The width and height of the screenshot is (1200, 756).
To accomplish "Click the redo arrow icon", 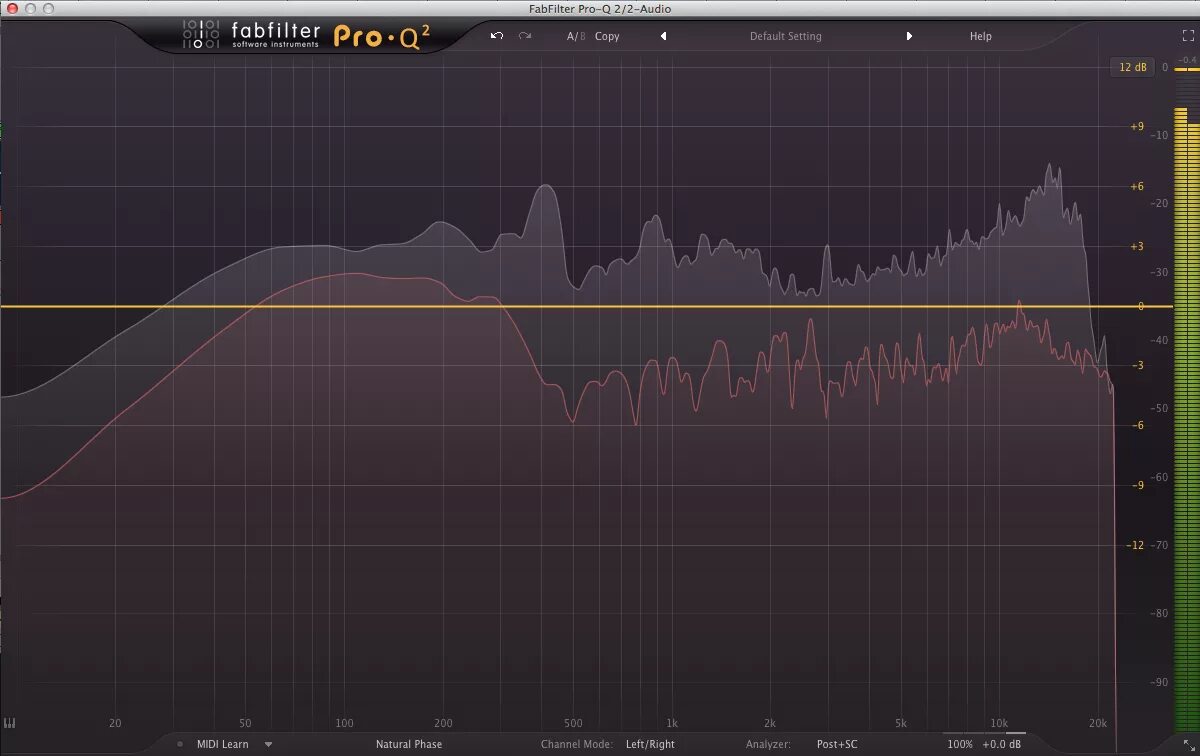I will [525, 36].
